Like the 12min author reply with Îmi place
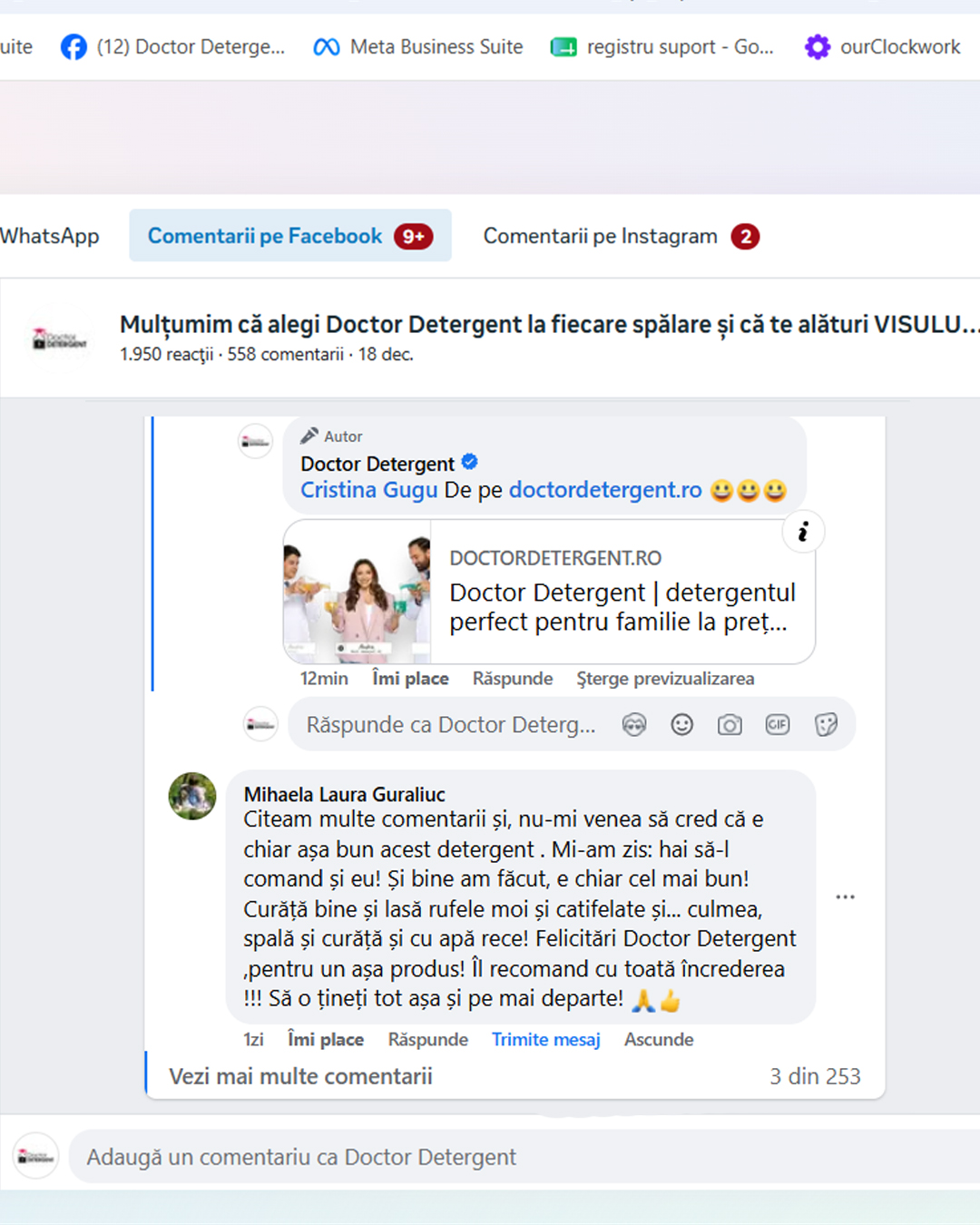Viewport: 980px width, 1225px height. click(x=410, y=679)
